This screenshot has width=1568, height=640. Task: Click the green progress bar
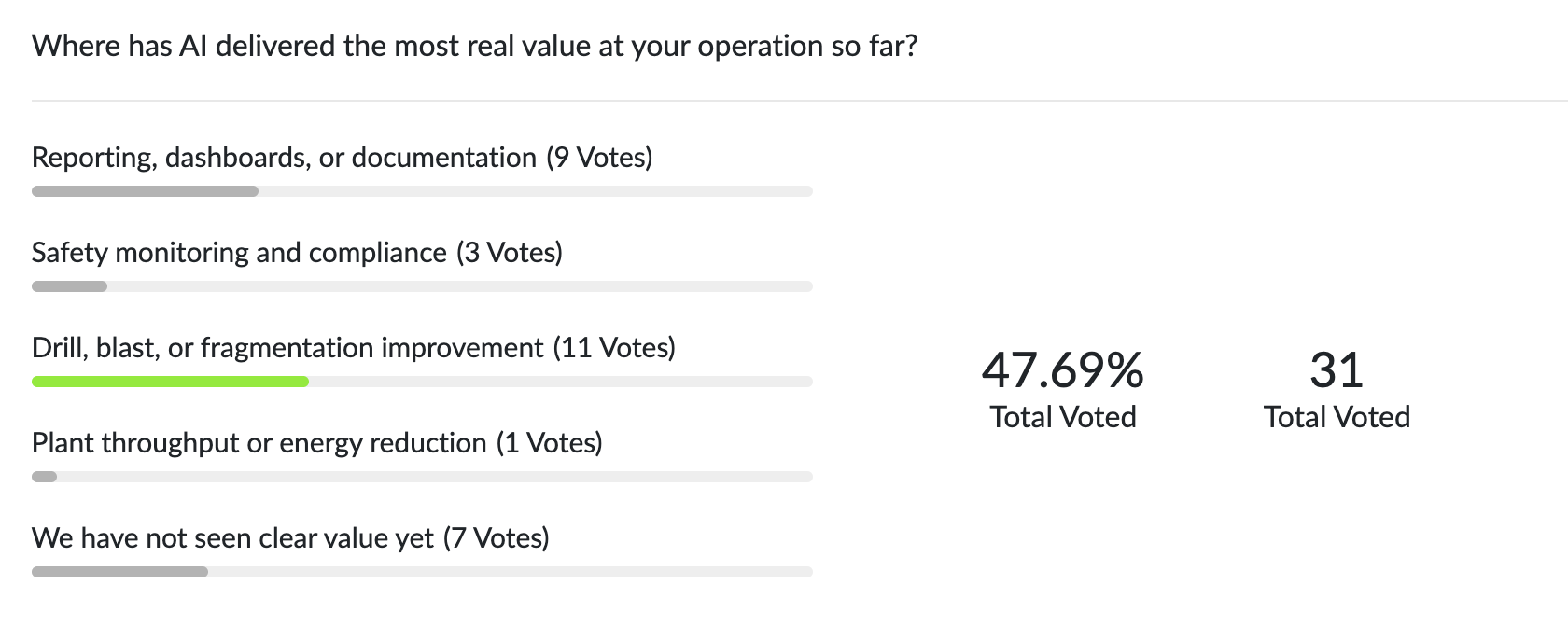pyautogui.click(x=170, y=382)
